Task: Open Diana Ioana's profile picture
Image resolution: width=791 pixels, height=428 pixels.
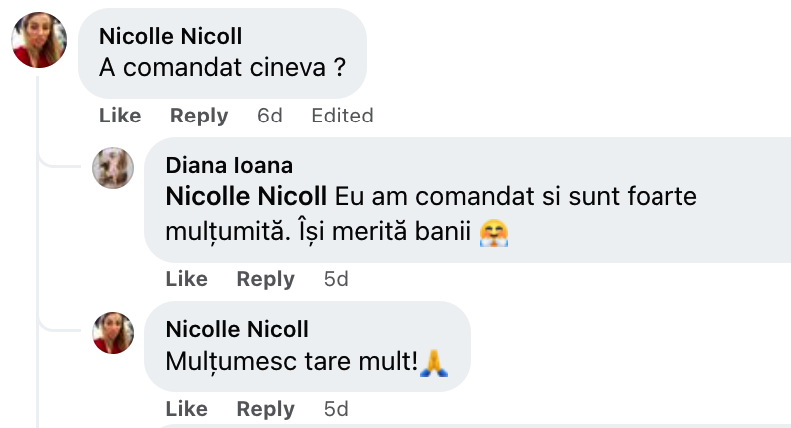Action: [113, 168]
